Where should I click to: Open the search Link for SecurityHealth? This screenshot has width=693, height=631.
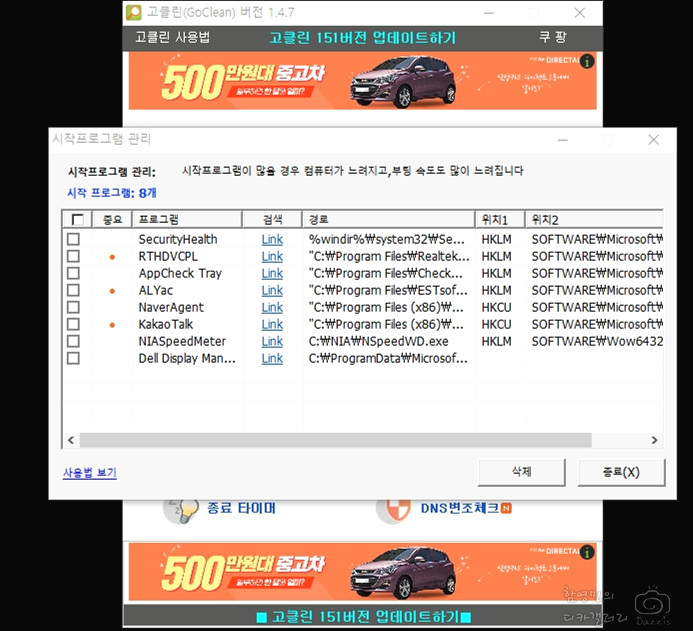pos(272,239)
